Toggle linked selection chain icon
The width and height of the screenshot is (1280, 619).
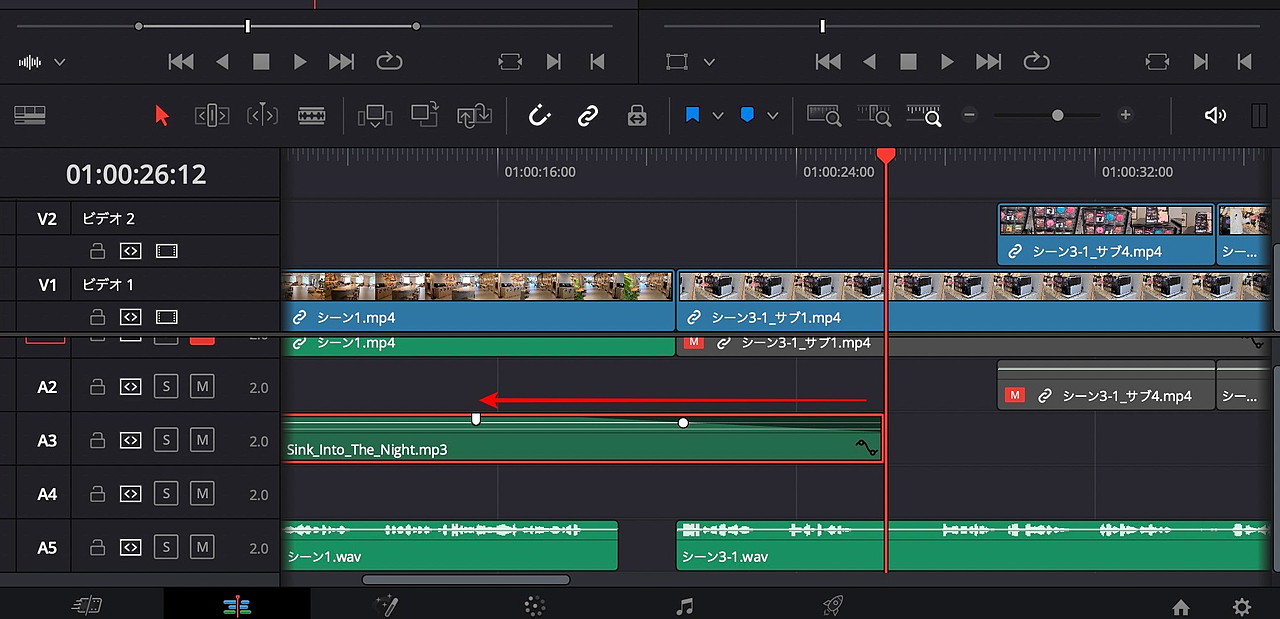[588, 115]
